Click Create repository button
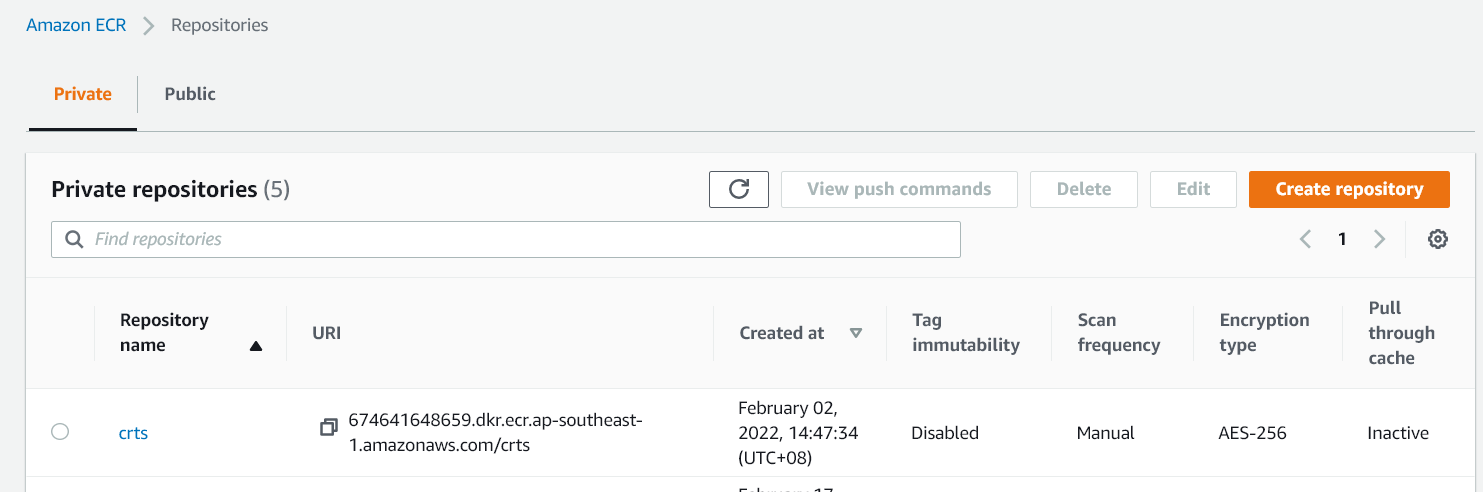The image size is (1483, 492). pyautogui.click(x=1349, y=189)
